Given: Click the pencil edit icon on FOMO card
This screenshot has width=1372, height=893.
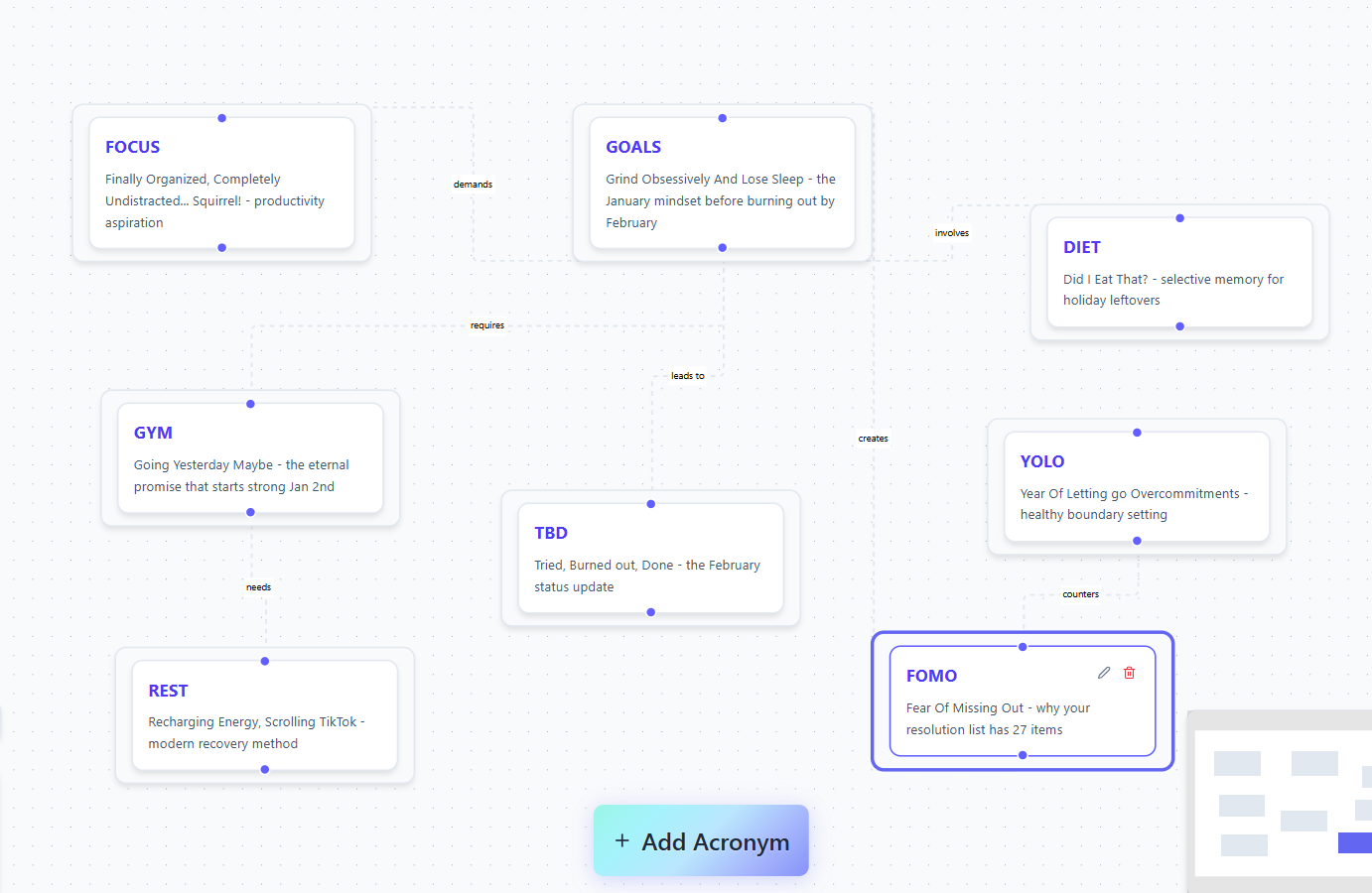Looking at the screenshot, I should pyautogui.click(x=1103, y=673).
